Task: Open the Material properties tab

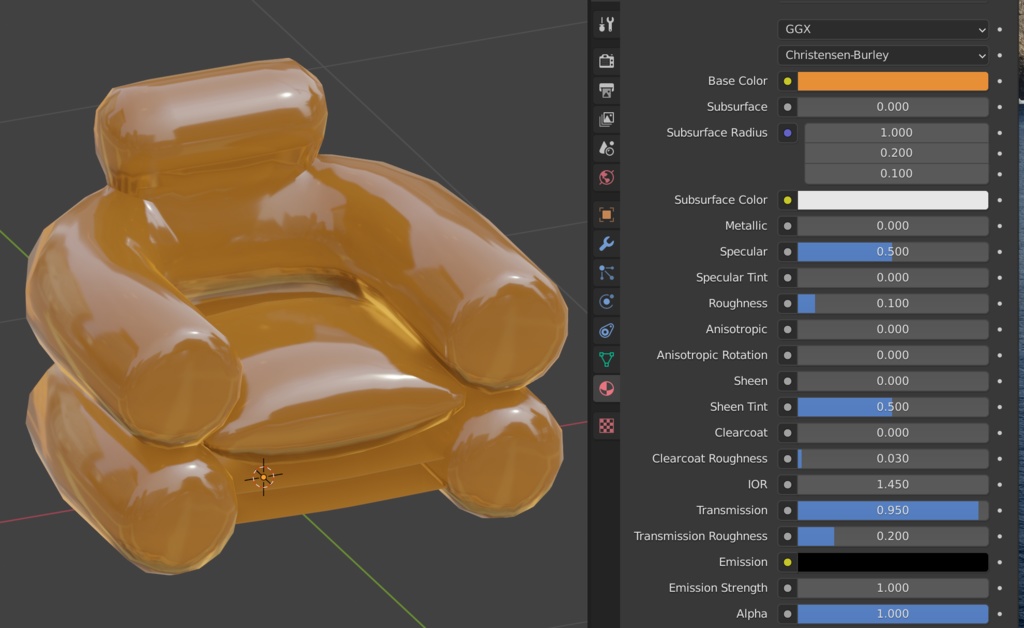Action: coord(606,388)
